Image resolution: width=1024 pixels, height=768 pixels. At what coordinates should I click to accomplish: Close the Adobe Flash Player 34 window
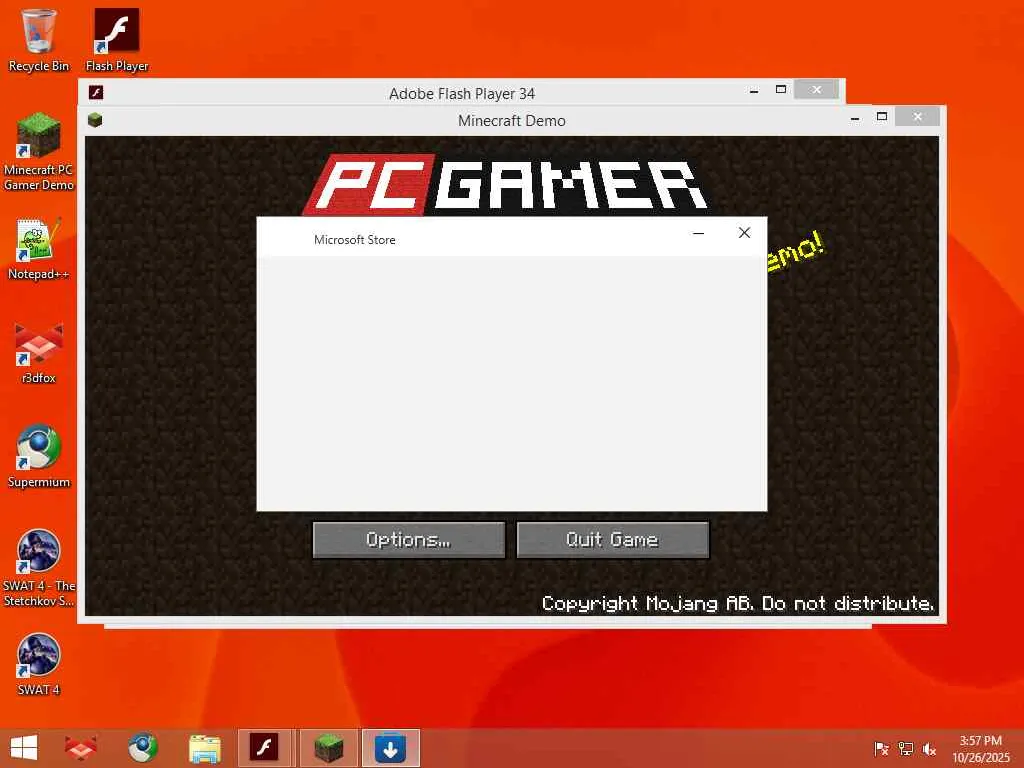point(816,89)
